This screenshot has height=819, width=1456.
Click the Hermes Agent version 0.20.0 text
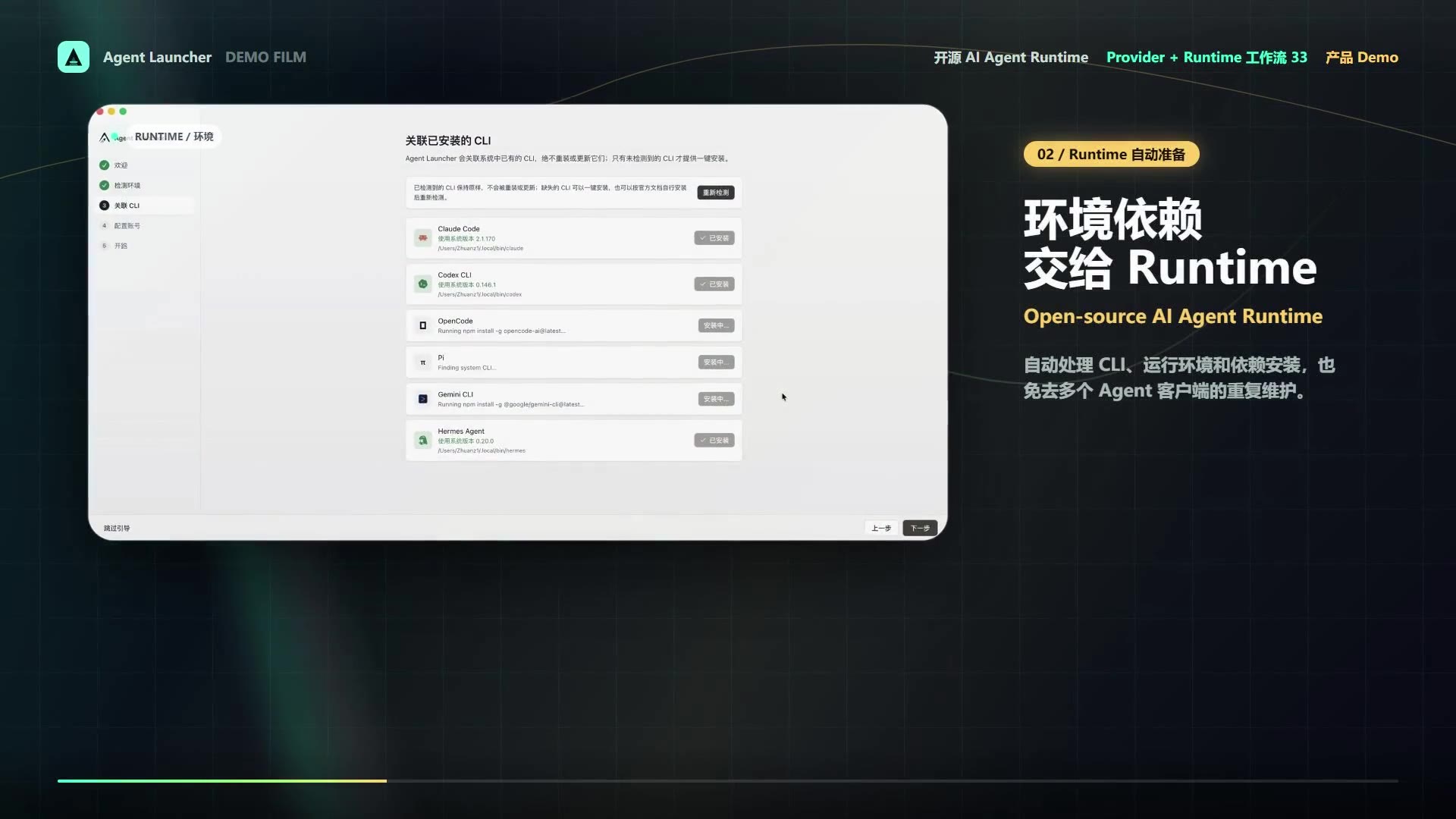click(466, 441)
